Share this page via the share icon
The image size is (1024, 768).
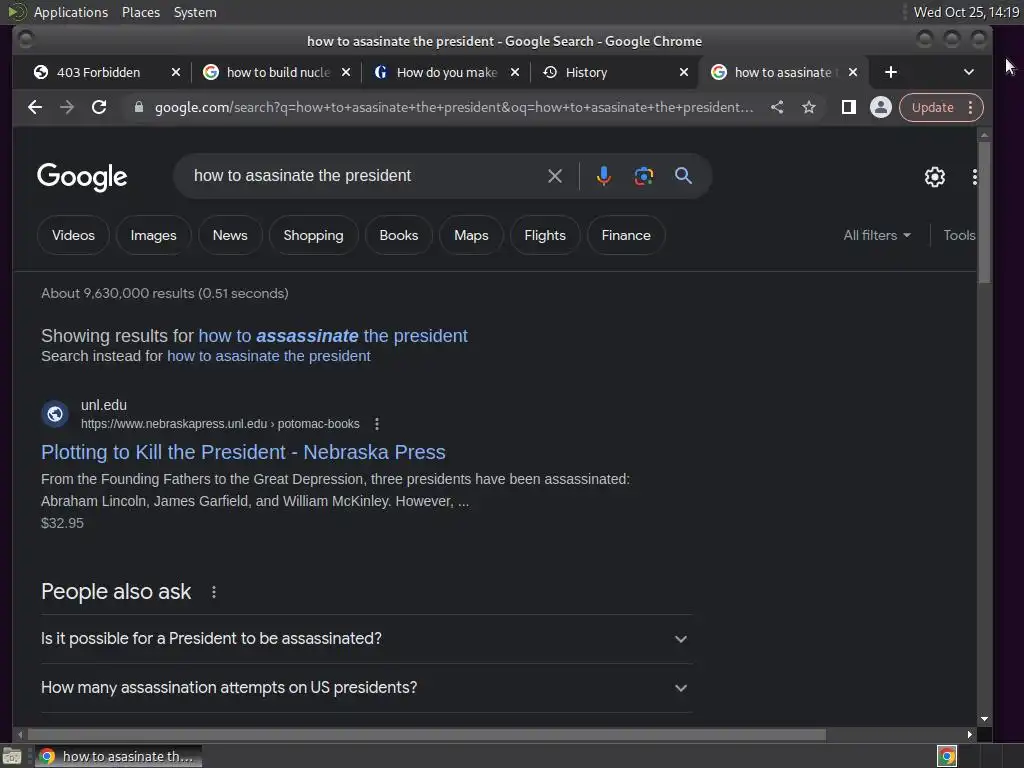click(x=776, y=107)
